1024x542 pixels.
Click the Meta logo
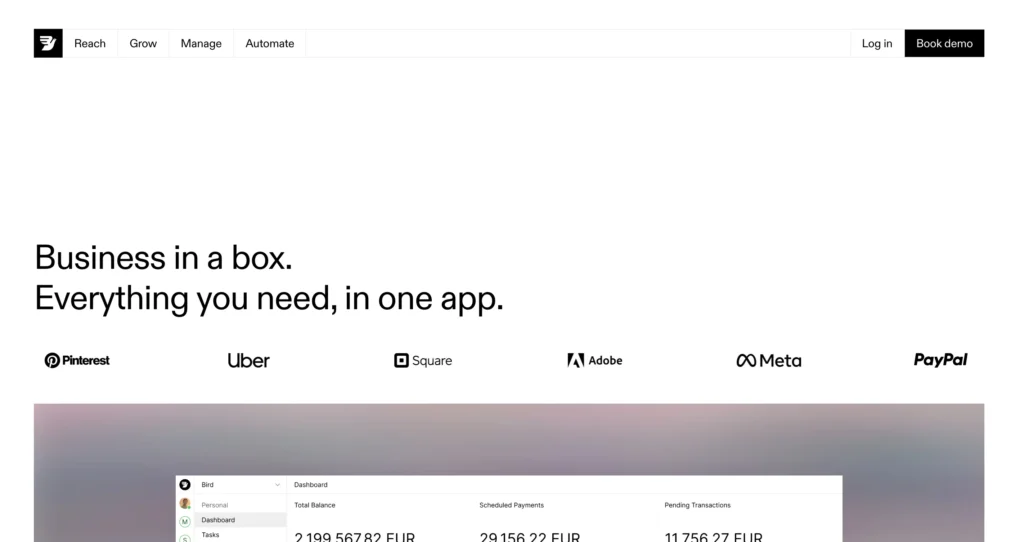769,360
